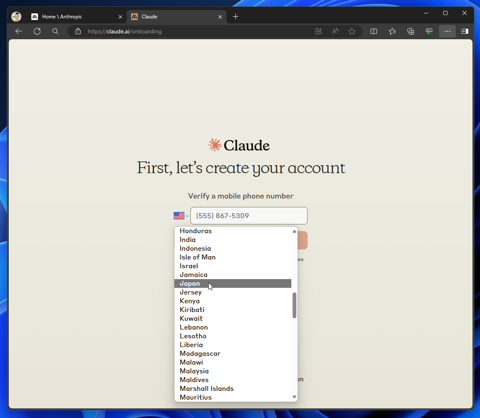
Task: Choose Lesotho from the dropdown
Action: pyautogui.click(x=233, y=336)
